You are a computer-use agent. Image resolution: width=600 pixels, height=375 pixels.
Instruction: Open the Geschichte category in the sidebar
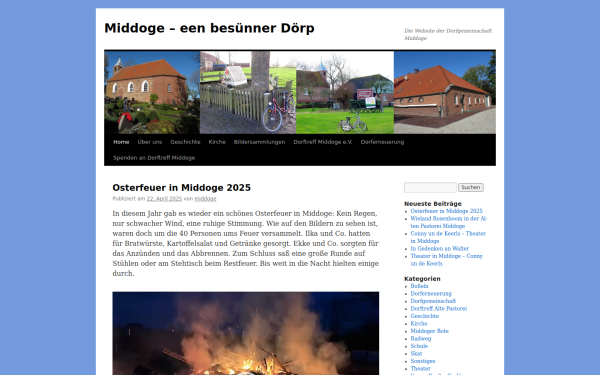pyautogui.click(x=425, y=316)
